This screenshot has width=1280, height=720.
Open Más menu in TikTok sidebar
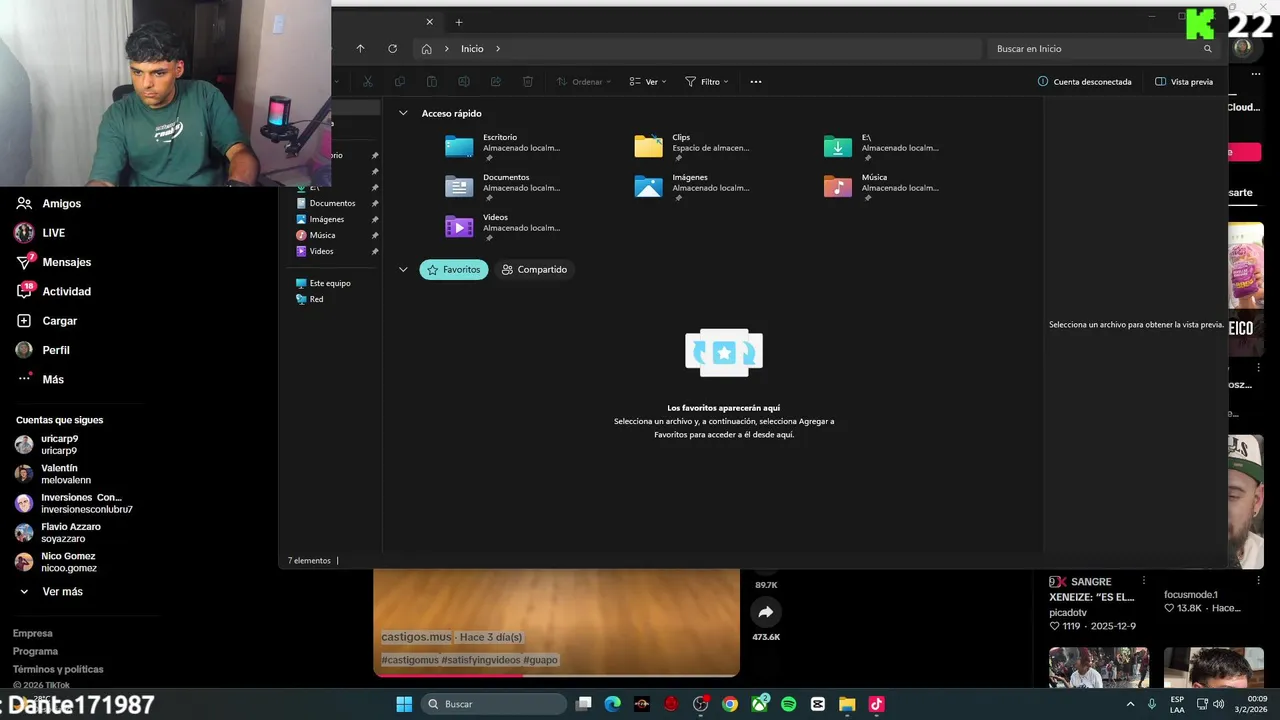click(40, 379)
